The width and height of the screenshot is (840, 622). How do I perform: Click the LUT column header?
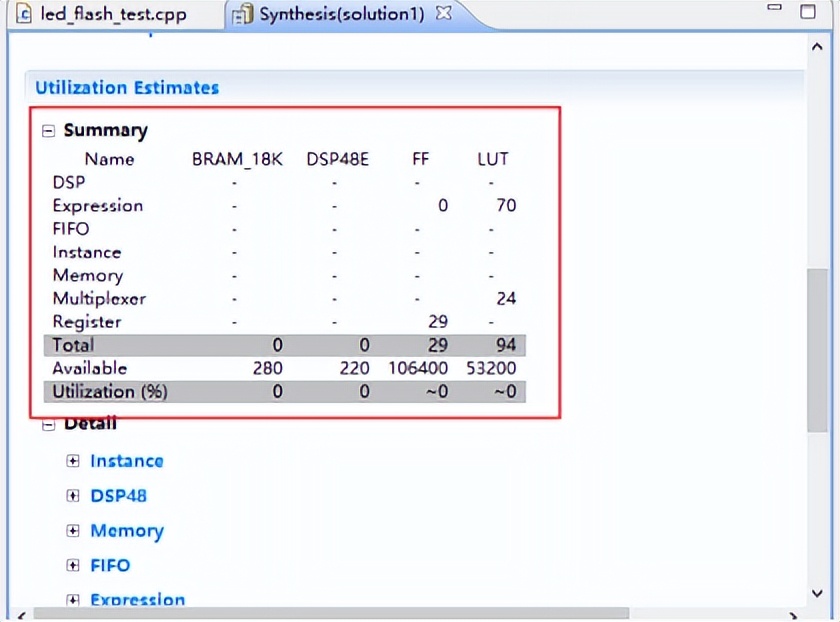[493, 159]
